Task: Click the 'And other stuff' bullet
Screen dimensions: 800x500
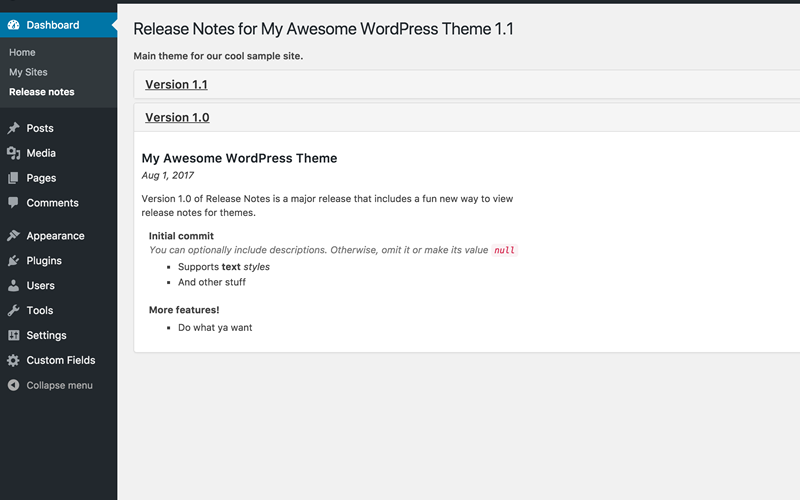Action: coord(212,282)
